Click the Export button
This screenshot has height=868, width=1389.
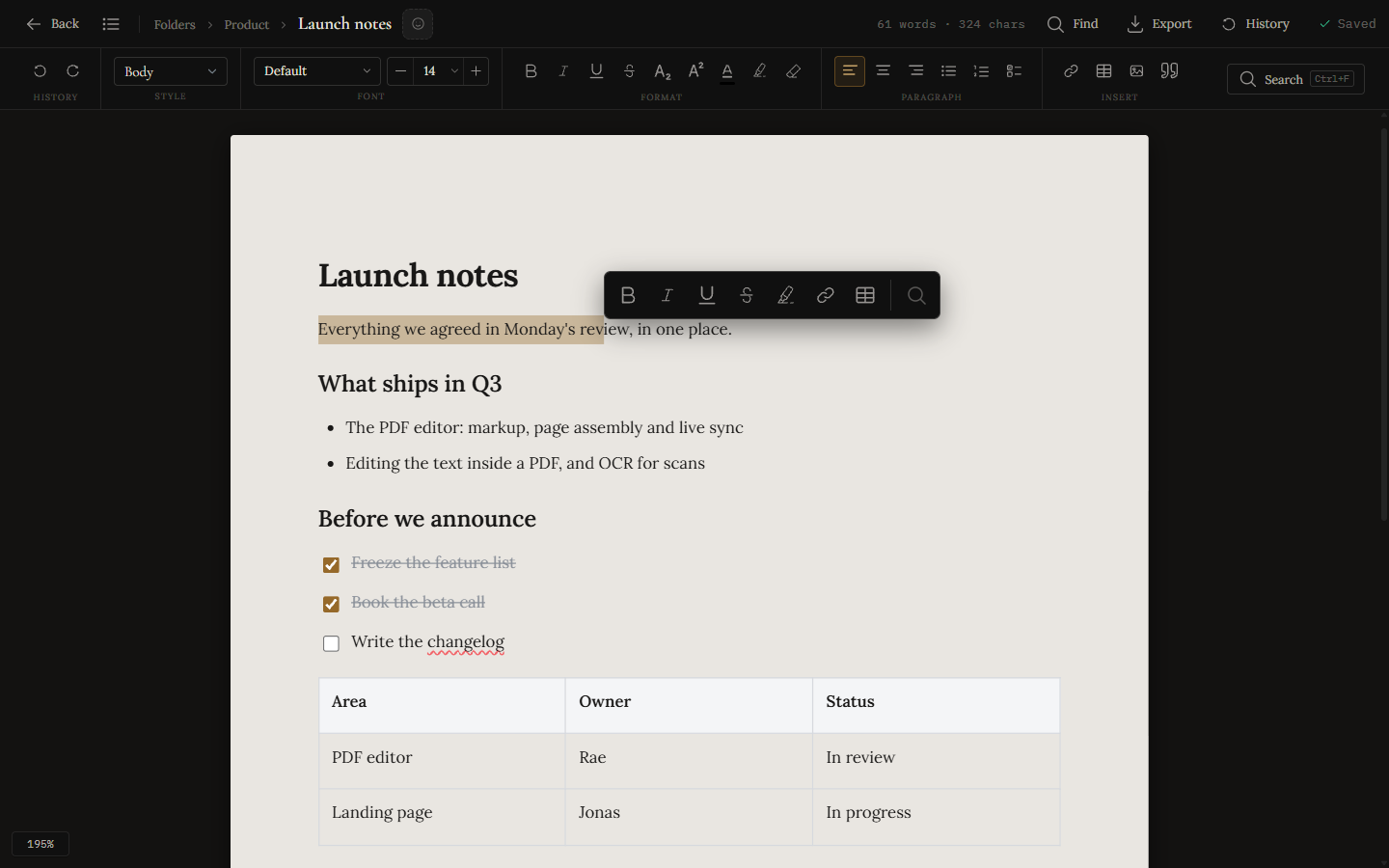(x=1159, y=24)
